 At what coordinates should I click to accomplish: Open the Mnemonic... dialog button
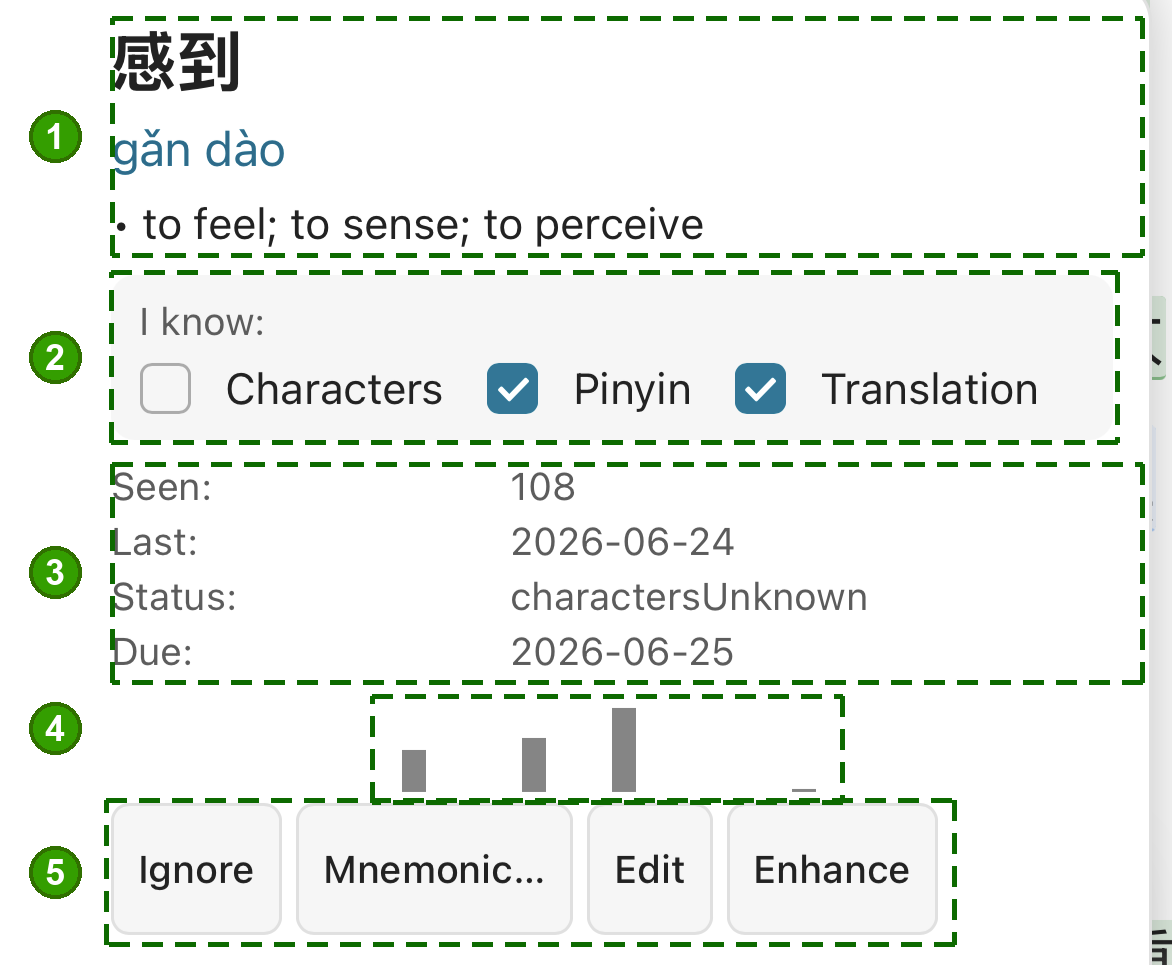pos(434,869)
